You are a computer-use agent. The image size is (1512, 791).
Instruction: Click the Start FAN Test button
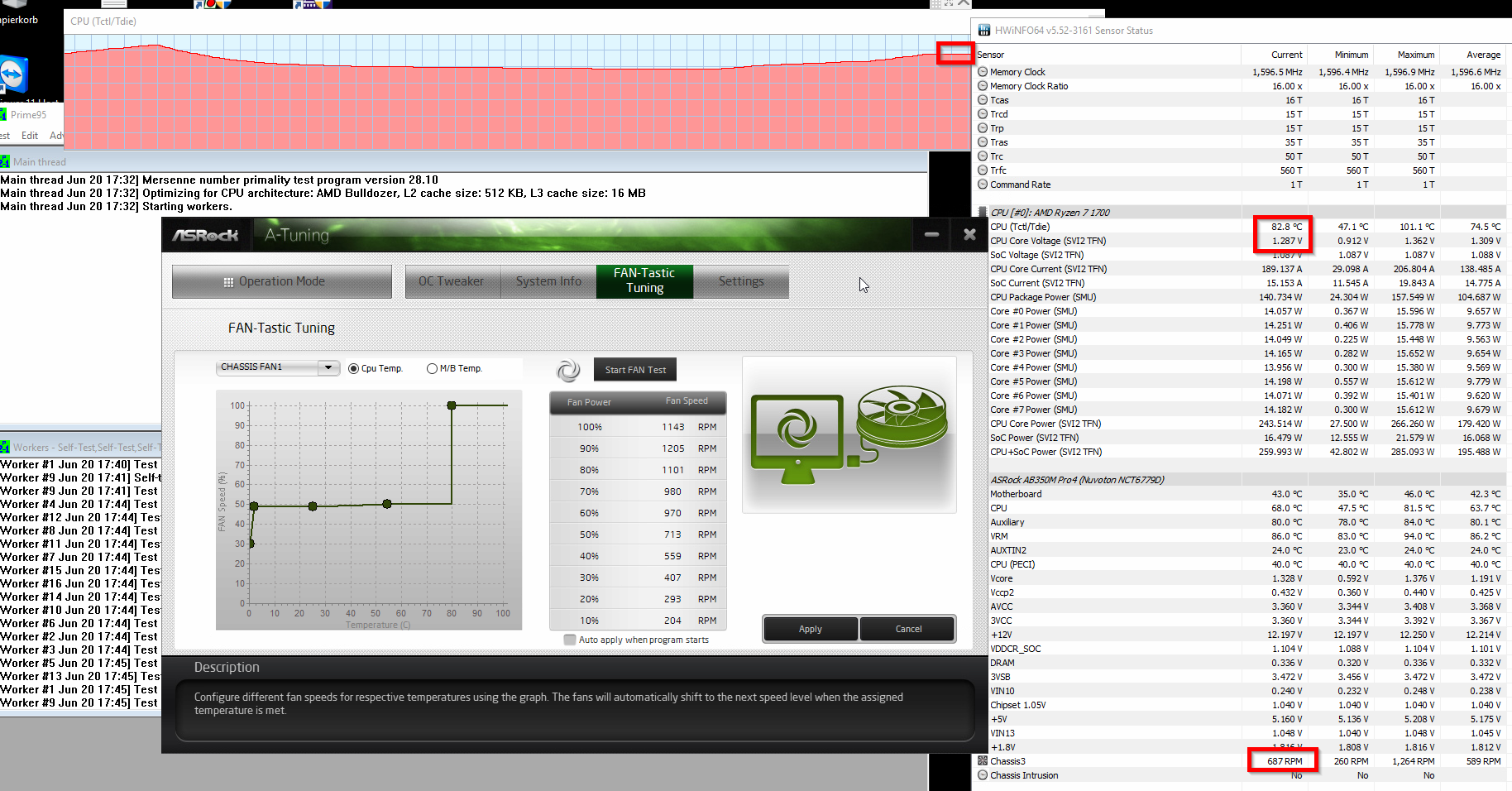(x=635, y=370)
